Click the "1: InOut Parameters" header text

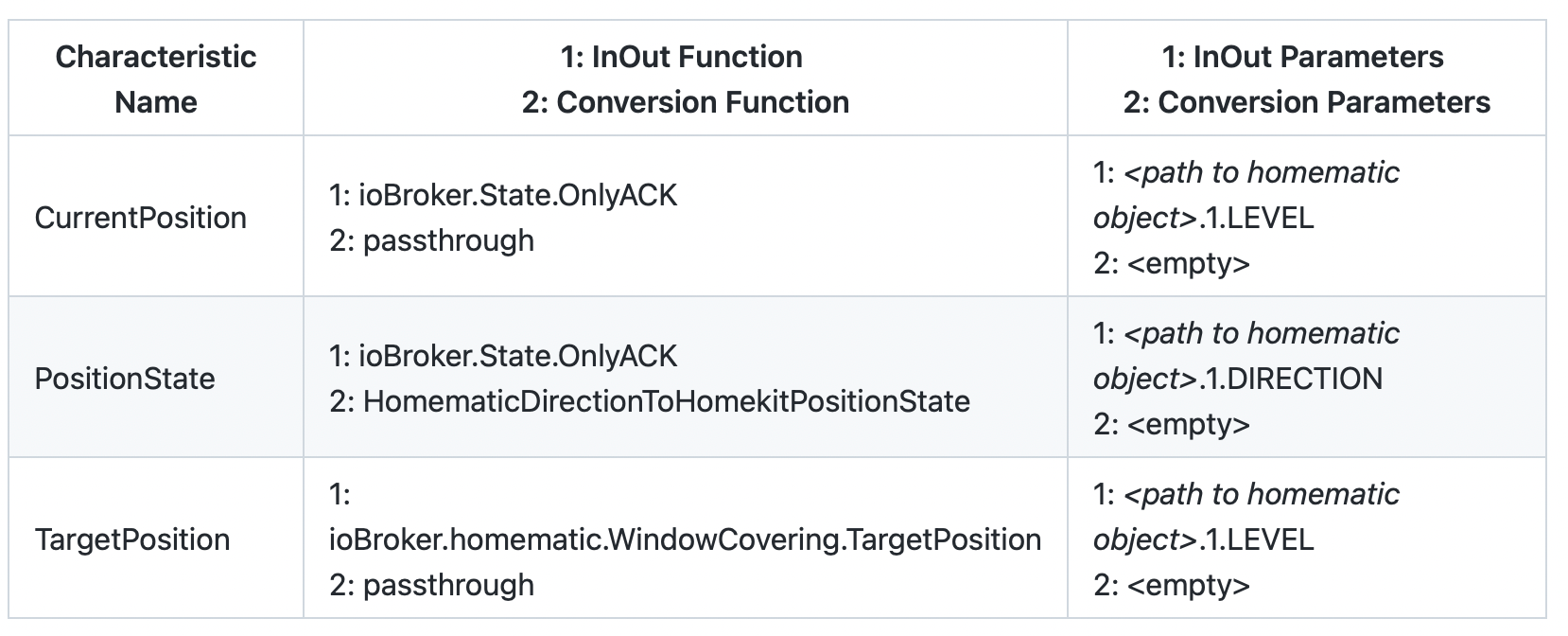point(1302,57)
